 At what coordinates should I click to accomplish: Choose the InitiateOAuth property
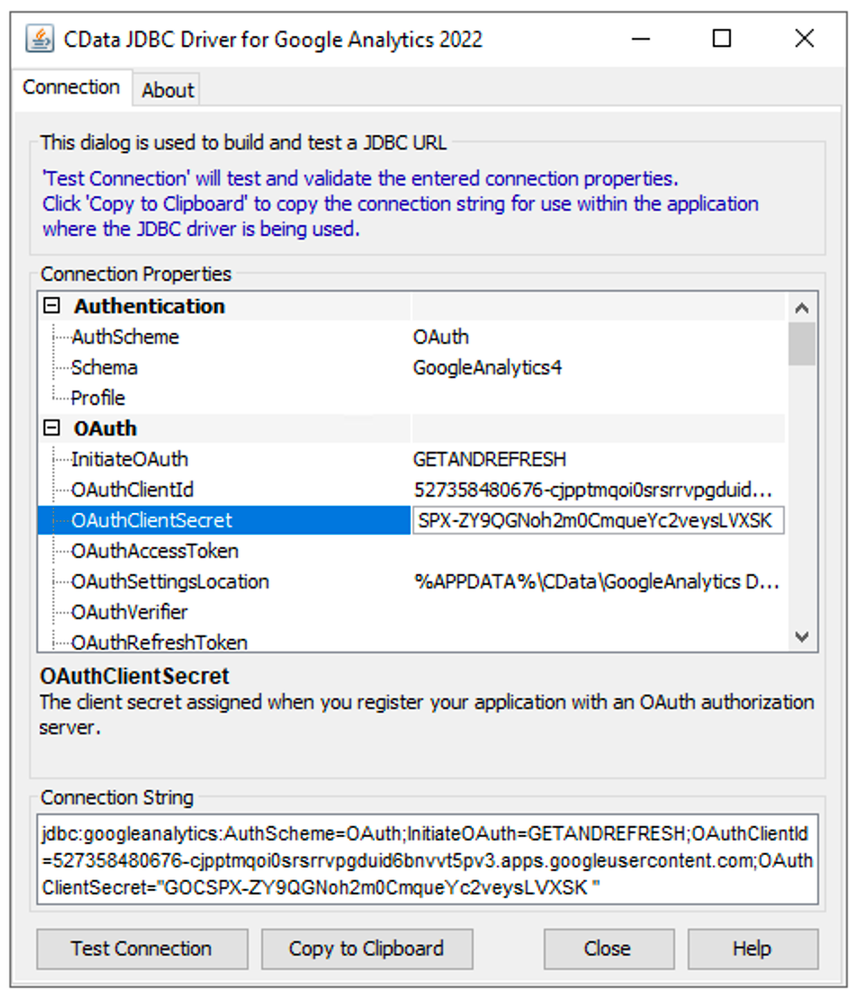[x=129, y=460]
